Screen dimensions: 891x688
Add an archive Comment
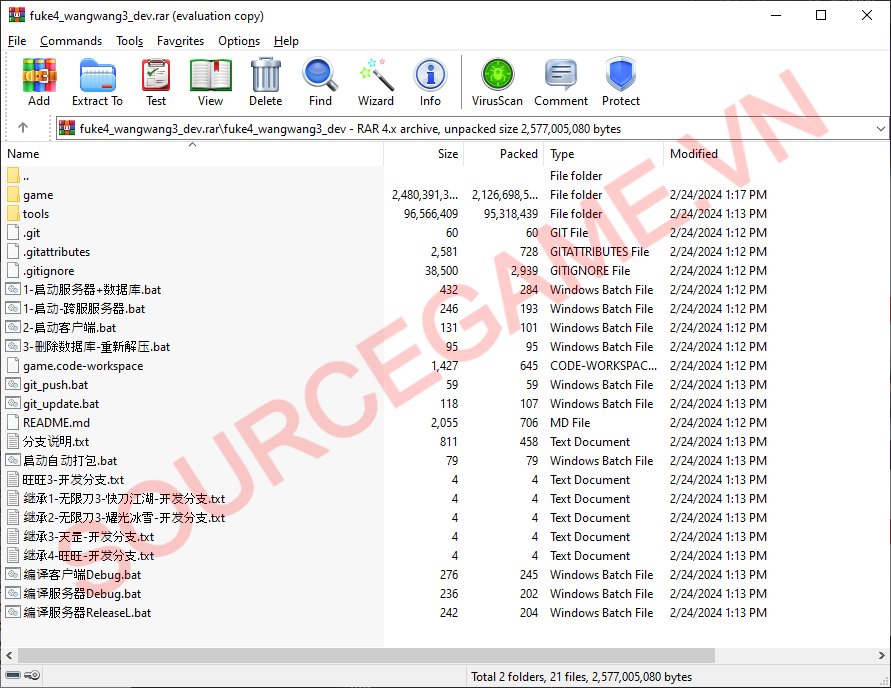[x=561, y=81]
